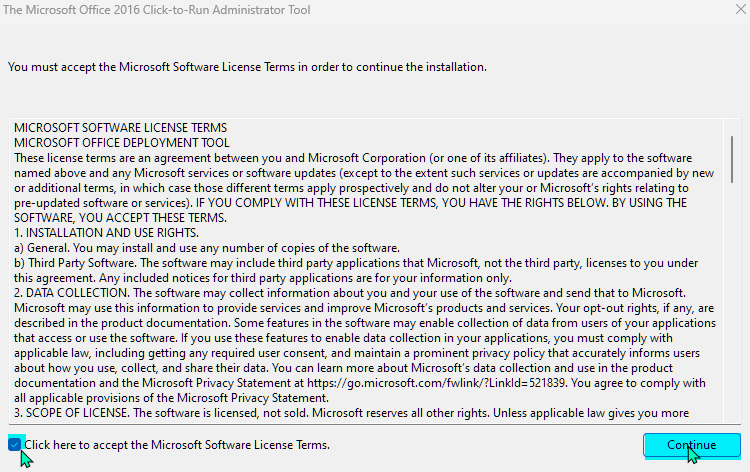Click 'Microsoft Privacy Statement' in the last provisions line
This screenshot has width=750, height=472.
pos(253,398)
